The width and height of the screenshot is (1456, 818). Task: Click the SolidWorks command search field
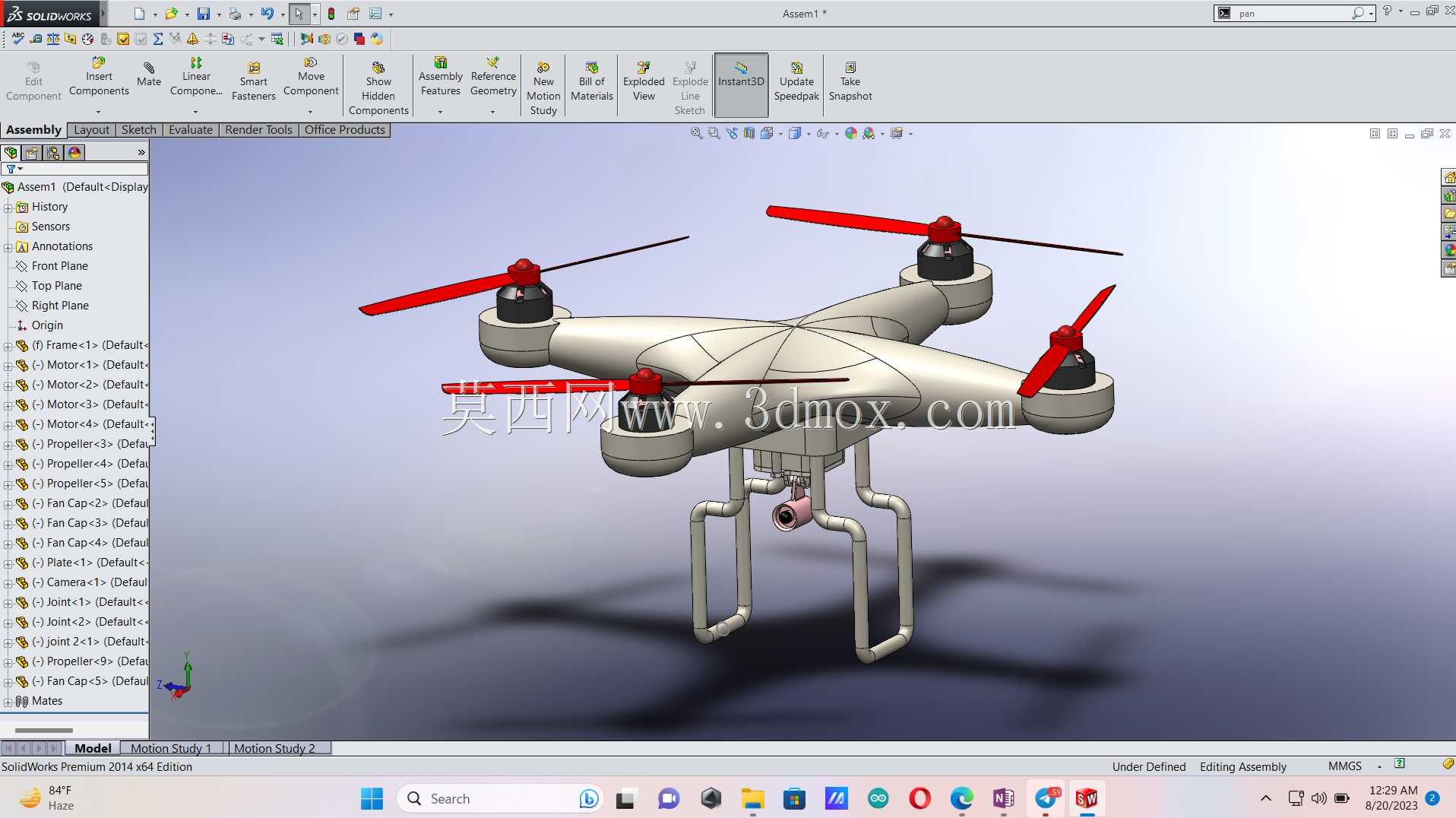1293,13
